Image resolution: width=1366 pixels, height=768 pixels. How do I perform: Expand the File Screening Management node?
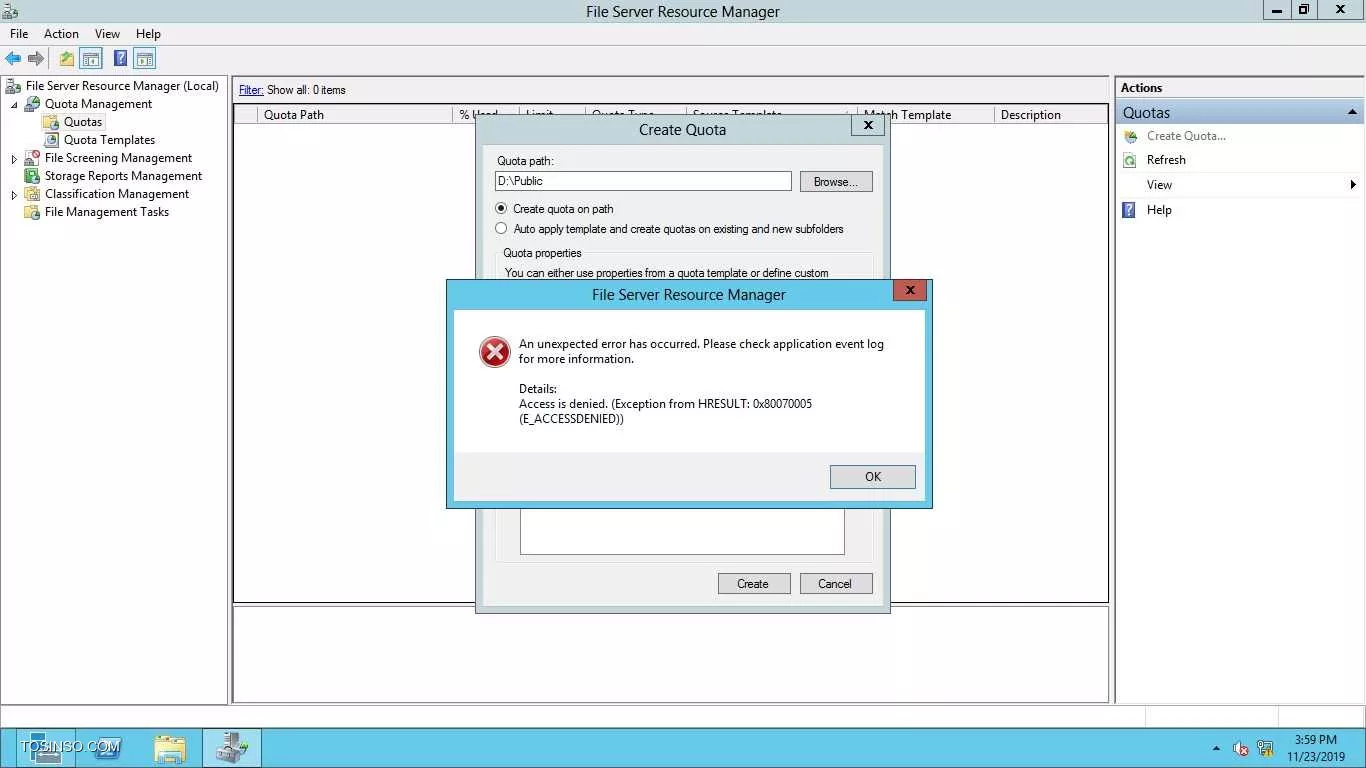[14, 158]
